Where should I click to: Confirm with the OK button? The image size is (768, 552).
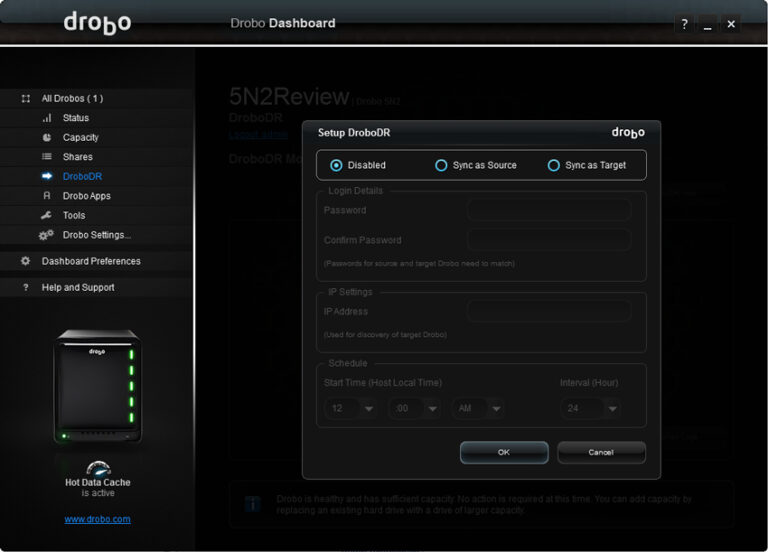(504, 453)
